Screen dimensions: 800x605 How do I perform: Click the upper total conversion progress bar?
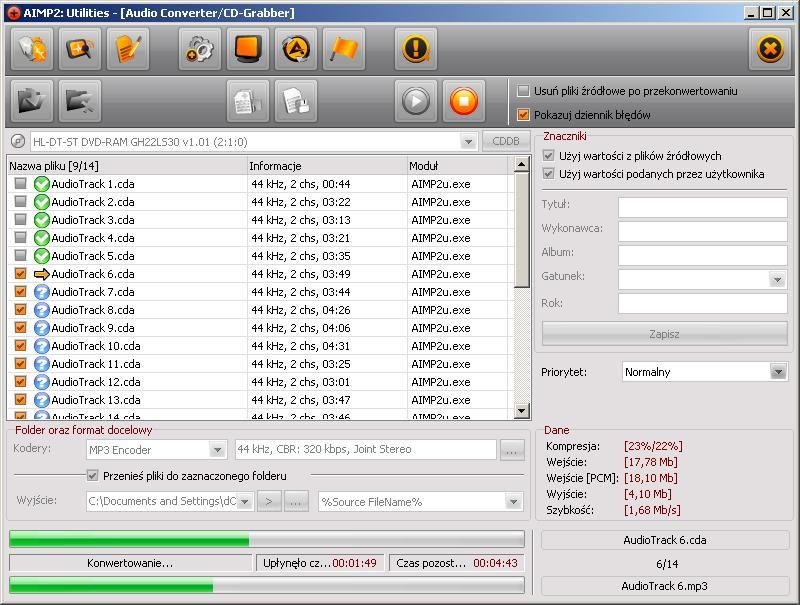coord(267,539)
